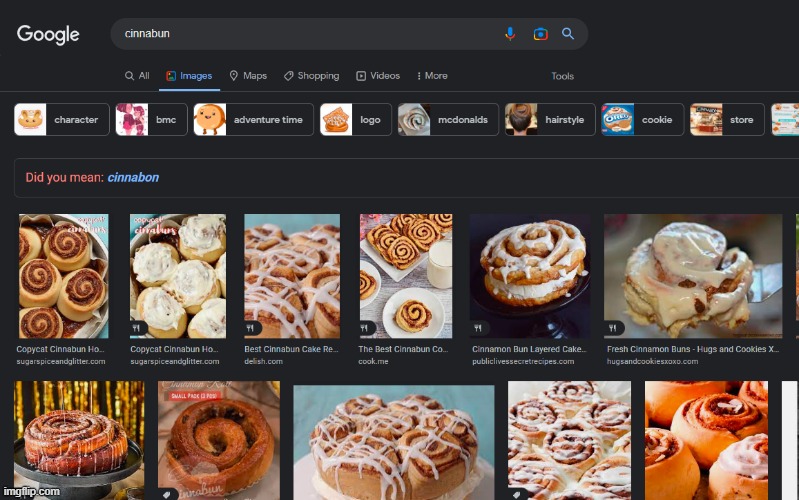Select the 'mcdonalds' filter chip

pos(448,120)
